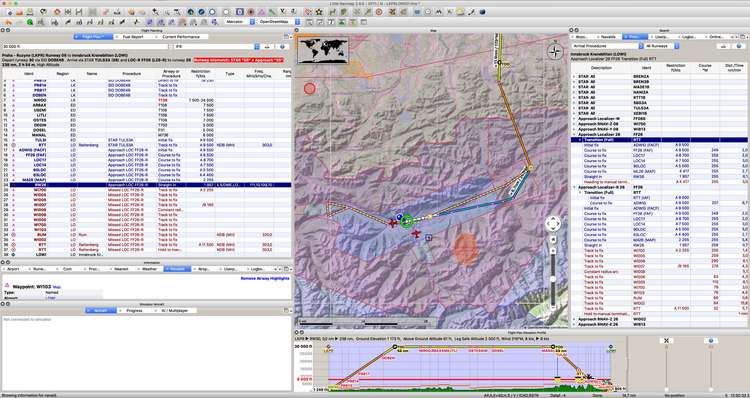Viewport: 750px width, 398px height.
Task: Select the highlighted Transition (Full) RTT row
Action: click(659, 140)
